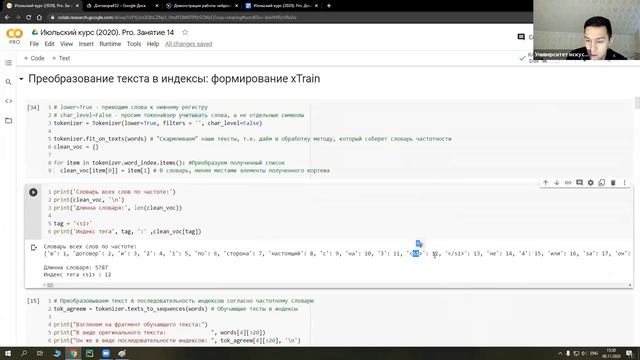Screen dimensions: 640x360
Task: Mirror the selected cell in a tab
Action: (x=602, y=183)
